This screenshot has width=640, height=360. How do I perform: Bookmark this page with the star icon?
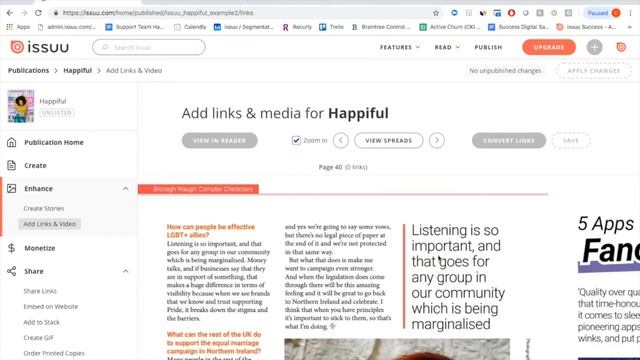tap(436, 13)
